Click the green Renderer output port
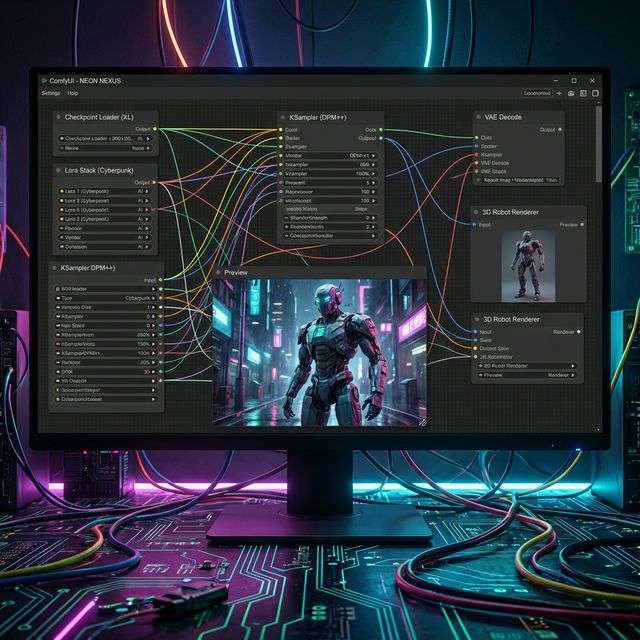The width and height of the screenshot is (640, 640). tap(579, 332)
